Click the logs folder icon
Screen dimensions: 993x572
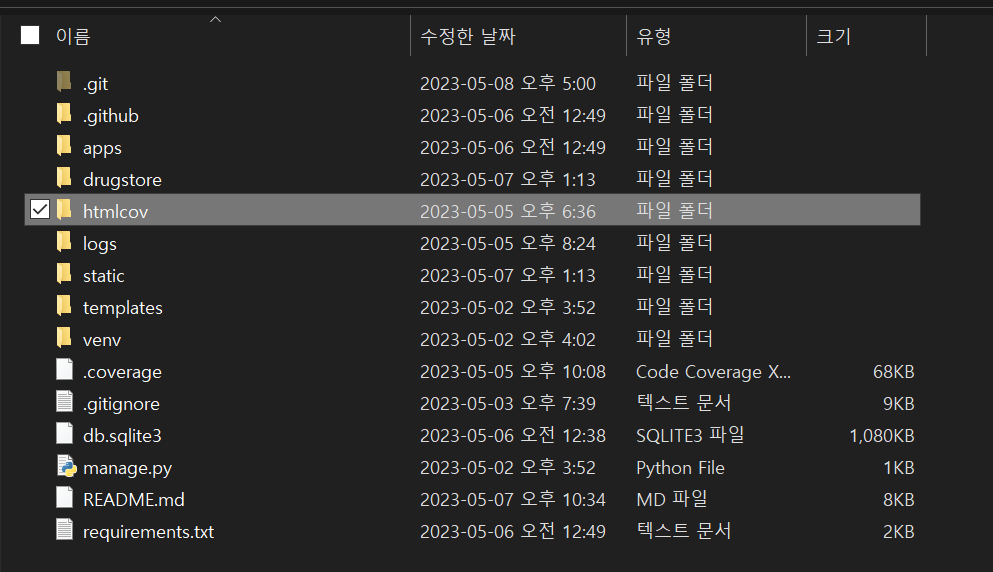coord(64,242)
